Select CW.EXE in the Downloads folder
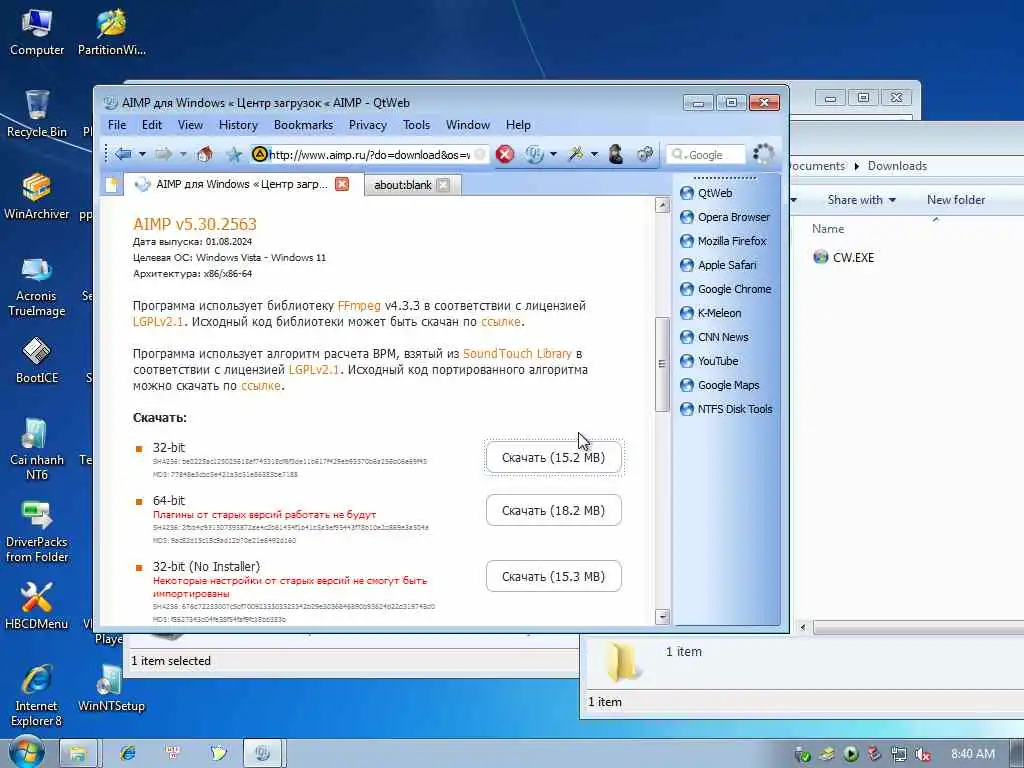1024x768 pixels. click(843, 257)
